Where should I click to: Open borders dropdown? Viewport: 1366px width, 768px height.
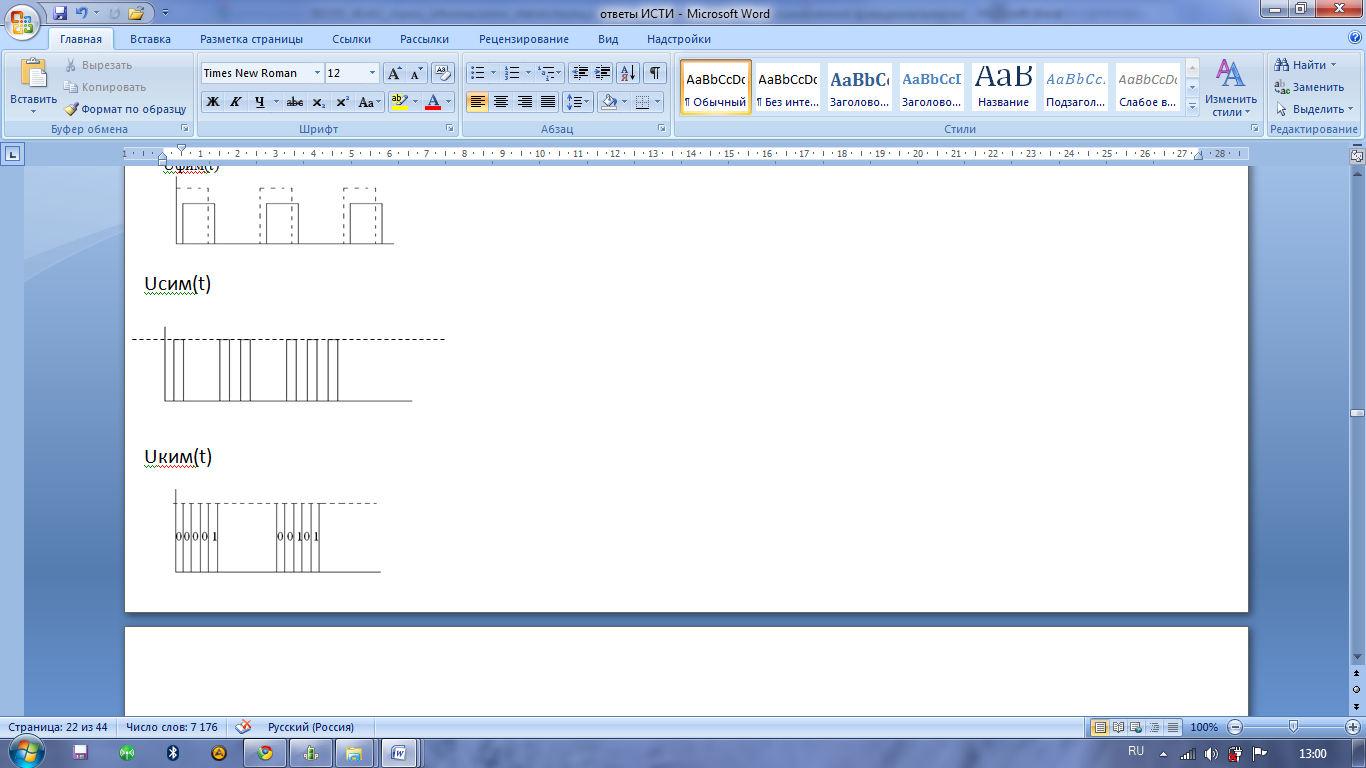coord(656,102)
